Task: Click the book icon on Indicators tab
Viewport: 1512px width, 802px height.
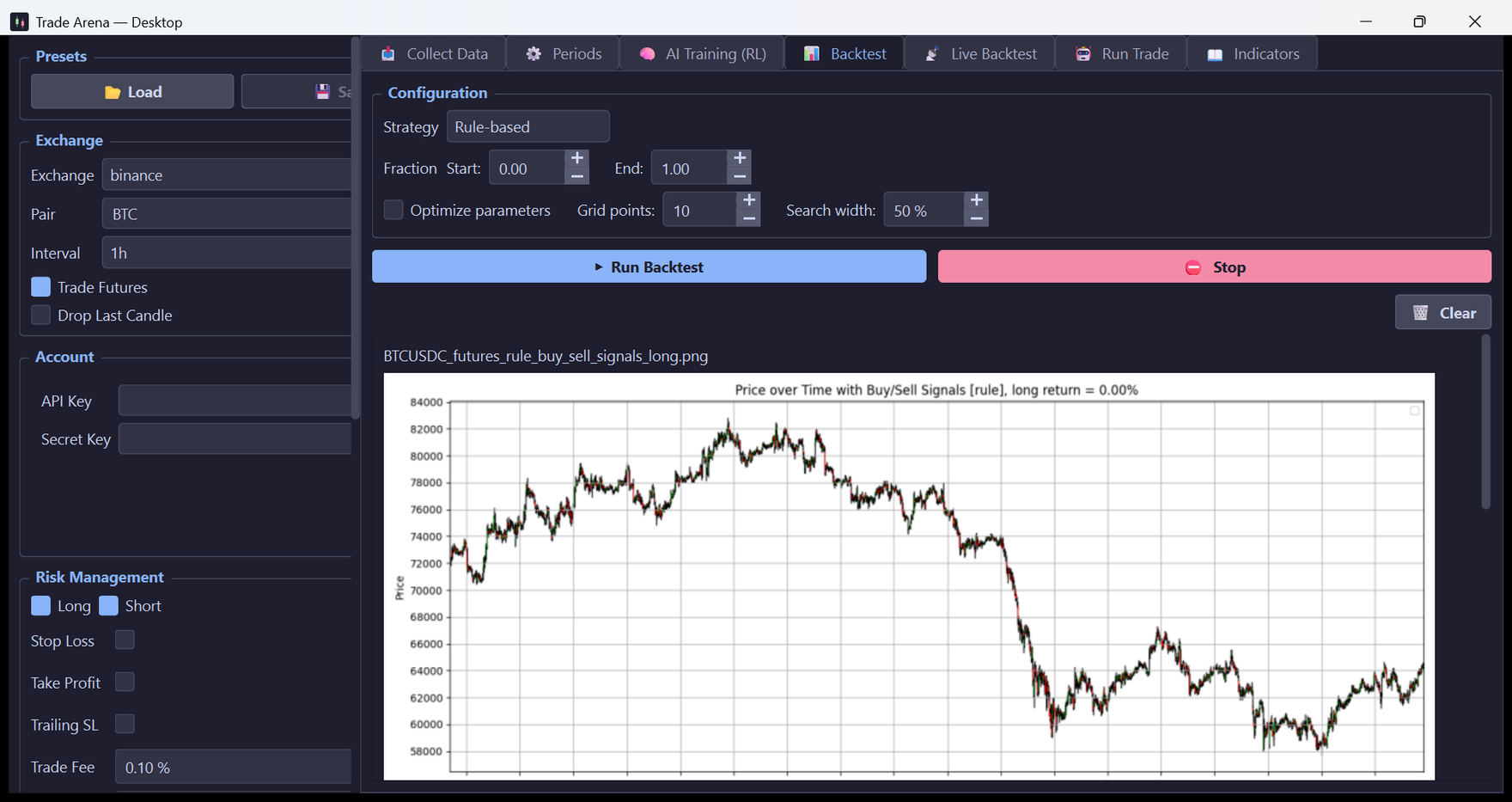Action: tap(1215, 54)
